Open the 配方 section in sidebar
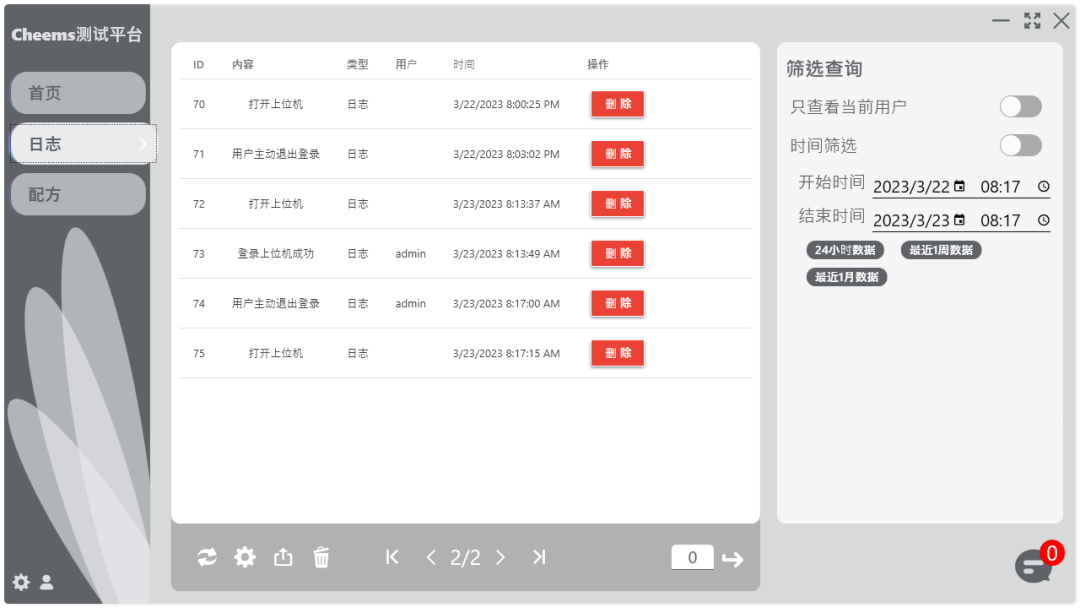Screen dimensions: 1080x608 pos(78,195)
